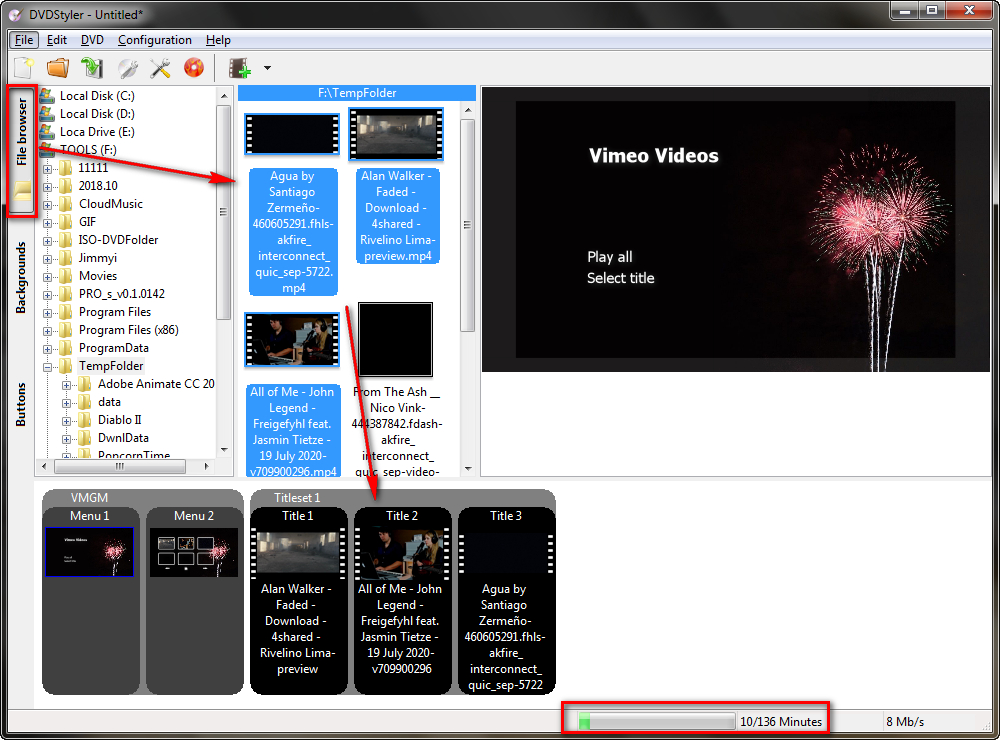Select the ProgramData folder
This screenshot has height=740, width=1000.
[114, 348]
